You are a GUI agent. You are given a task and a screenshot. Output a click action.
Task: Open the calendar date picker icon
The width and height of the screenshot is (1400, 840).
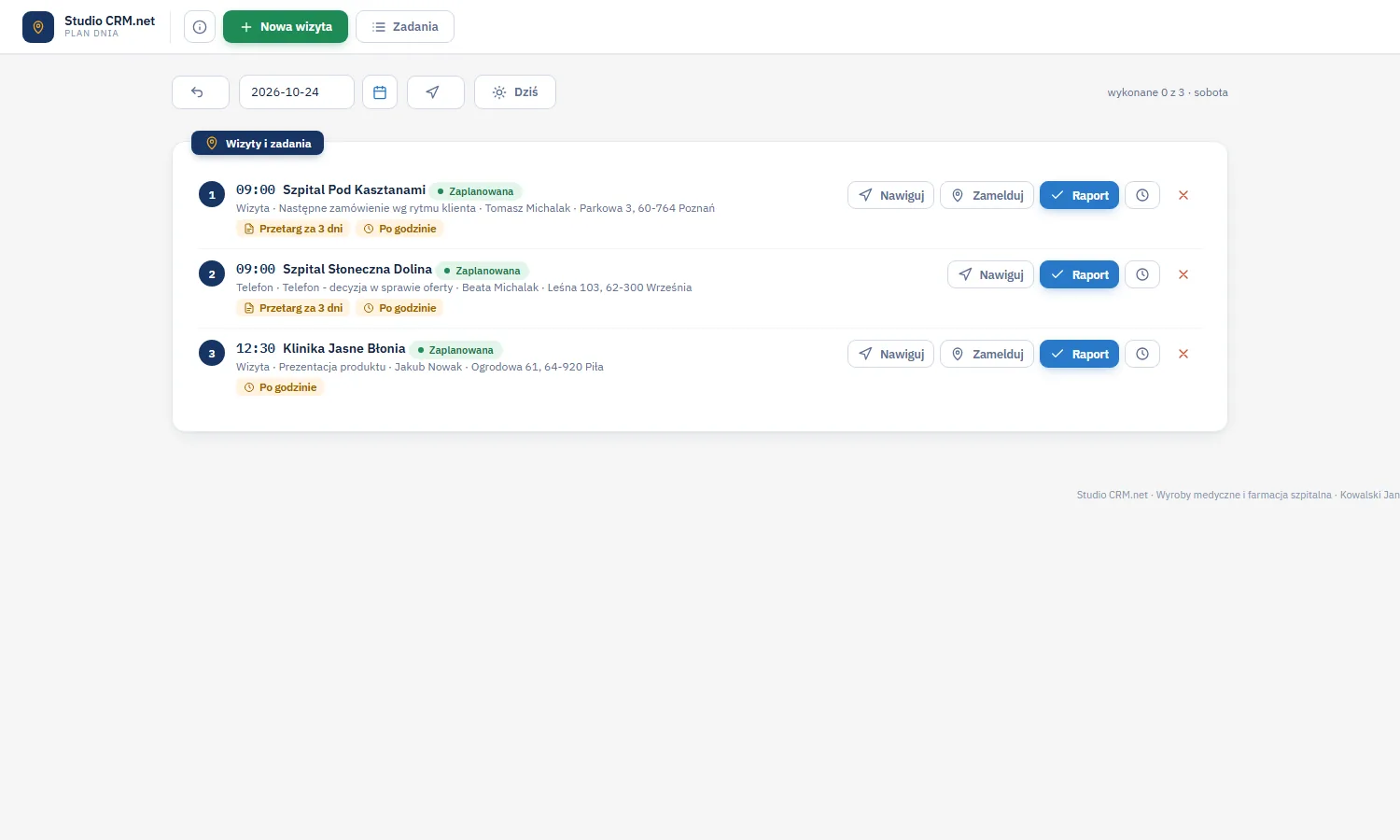point(380,92)
